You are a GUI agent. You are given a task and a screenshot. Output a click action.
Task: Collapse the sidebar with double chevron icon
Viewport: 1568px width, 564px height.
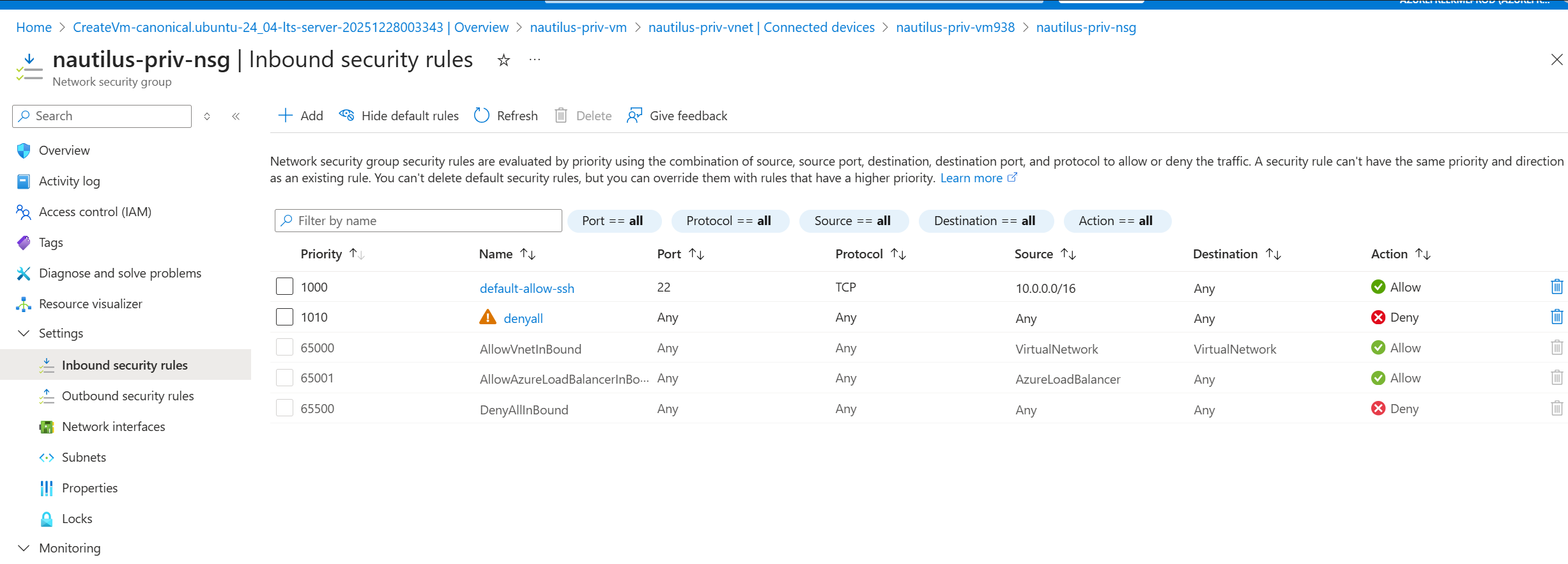tap(236, 116)
